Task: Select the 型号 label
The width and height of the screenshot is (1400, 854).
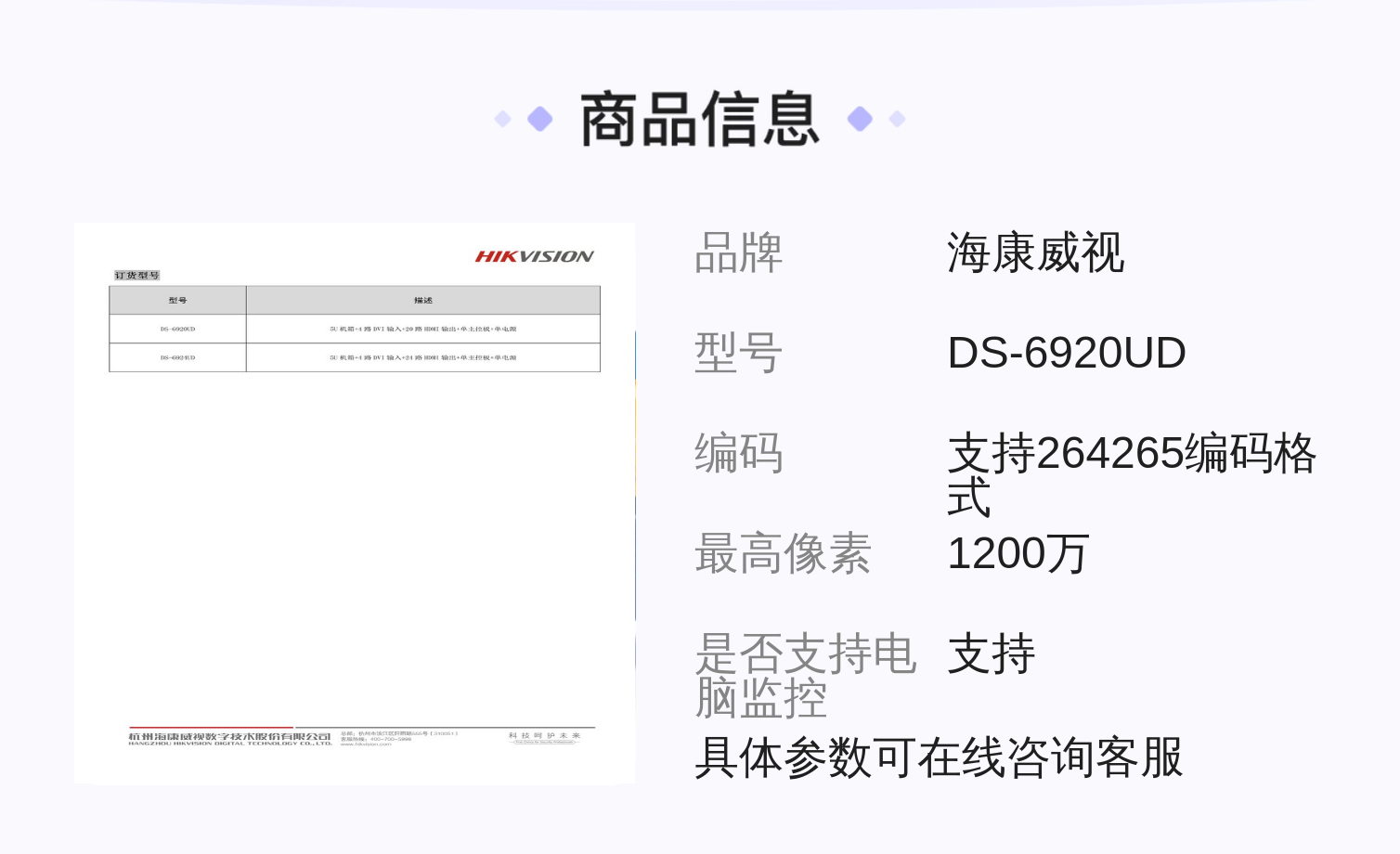Action: tap(739, 353)
